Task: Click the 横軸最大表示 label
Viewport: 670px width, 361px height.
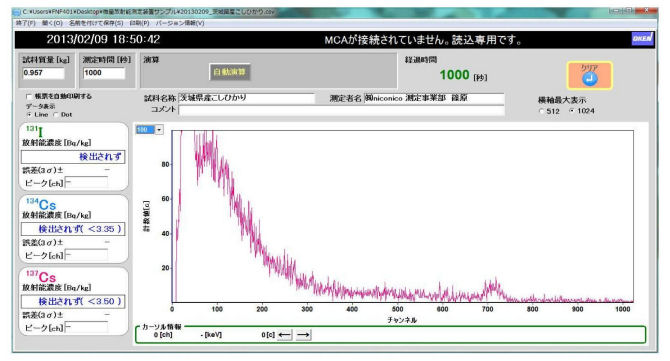Action: [562, 100]
